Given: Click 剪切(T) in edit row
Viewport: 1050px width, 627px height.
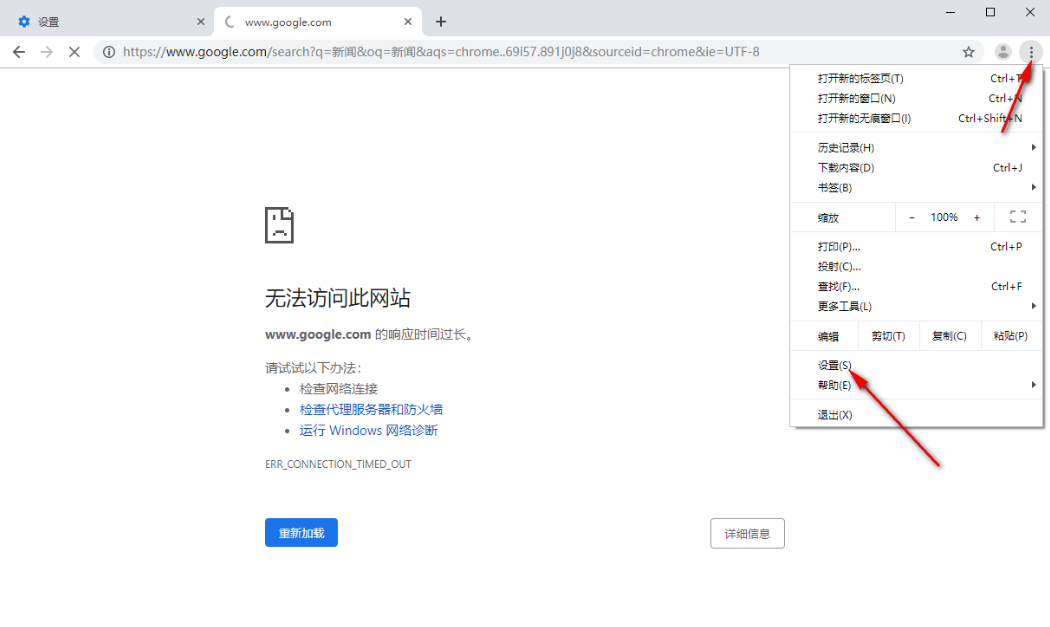Looking at the screenshot, I should [x=888, y=336].
